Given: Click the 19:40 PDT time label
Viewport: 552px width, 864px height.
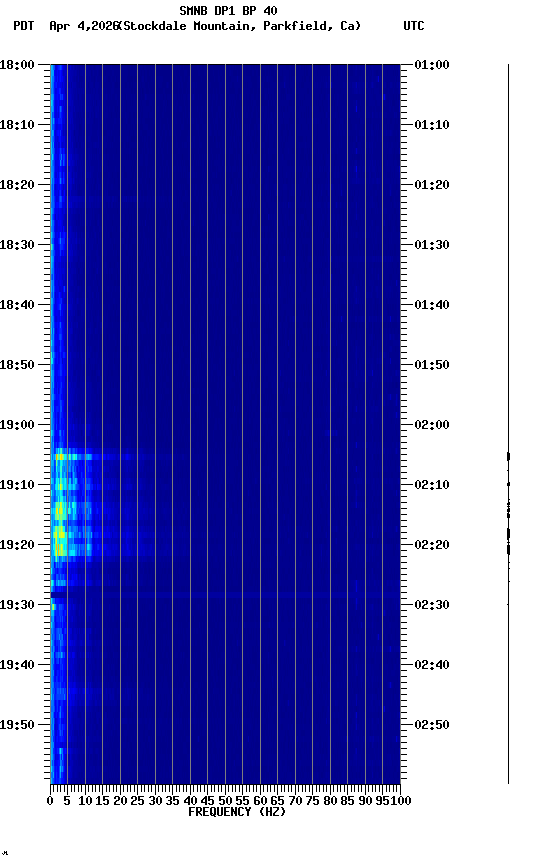Looking at the screenshot, I should point(17,665).
